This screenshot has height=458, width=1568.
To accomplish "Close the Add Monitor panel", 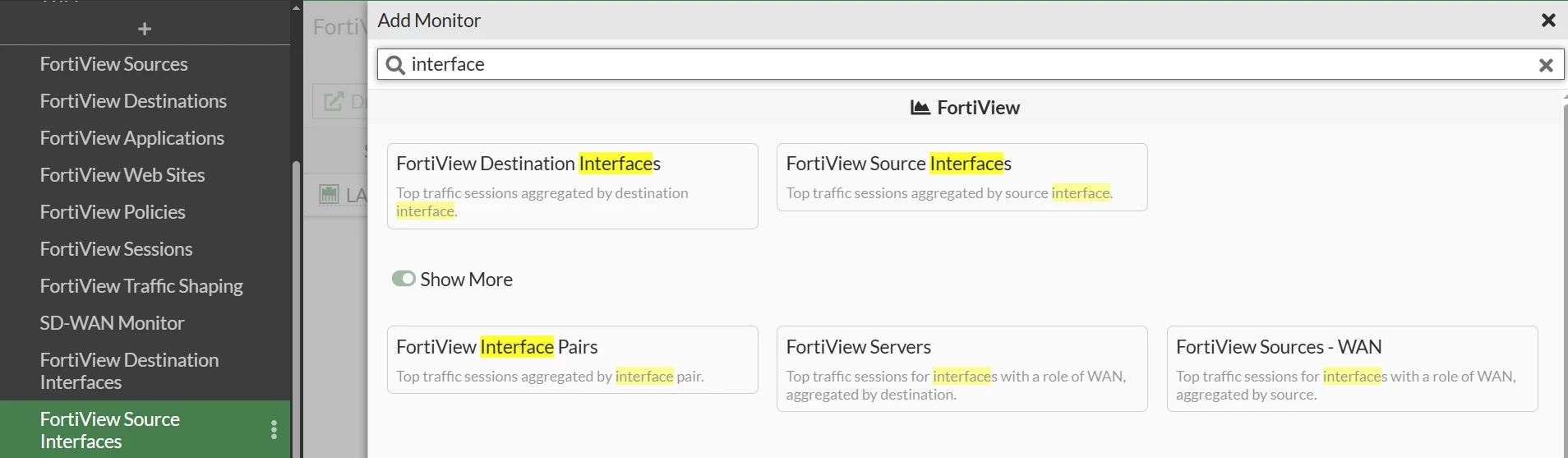I will [x=1548, y=21].
